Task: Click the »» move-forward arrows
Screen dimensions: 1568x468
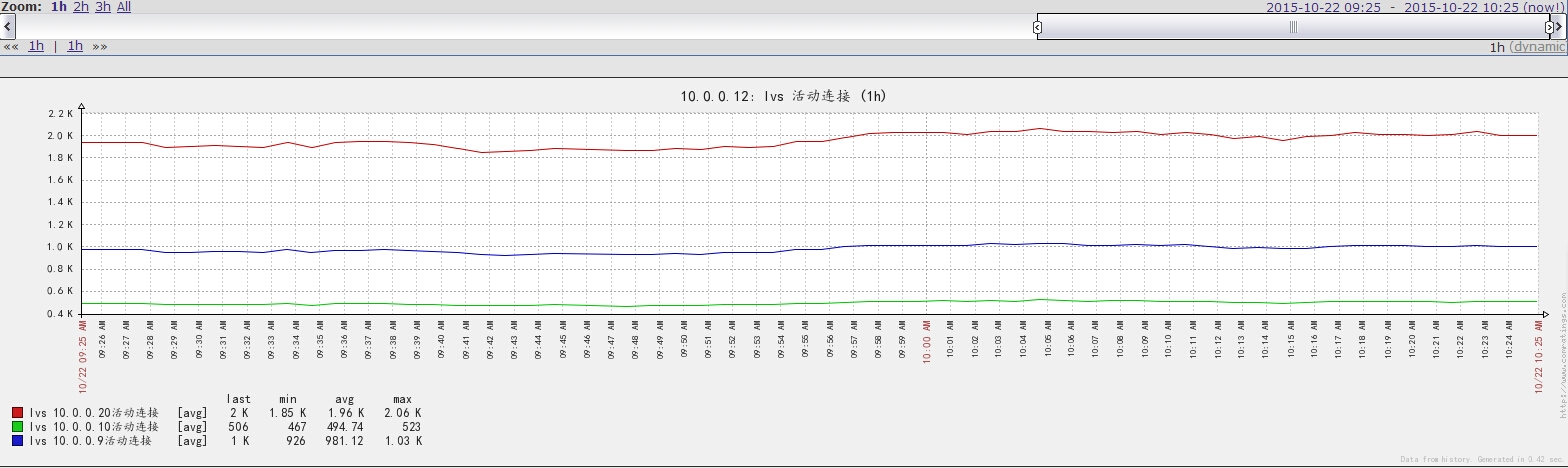Action: pos(100,46)
